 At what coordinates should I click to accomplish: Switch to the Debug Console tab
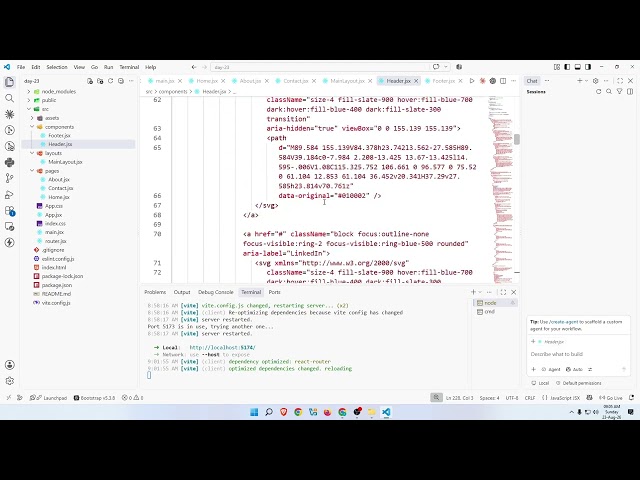[x=216, y=292]
